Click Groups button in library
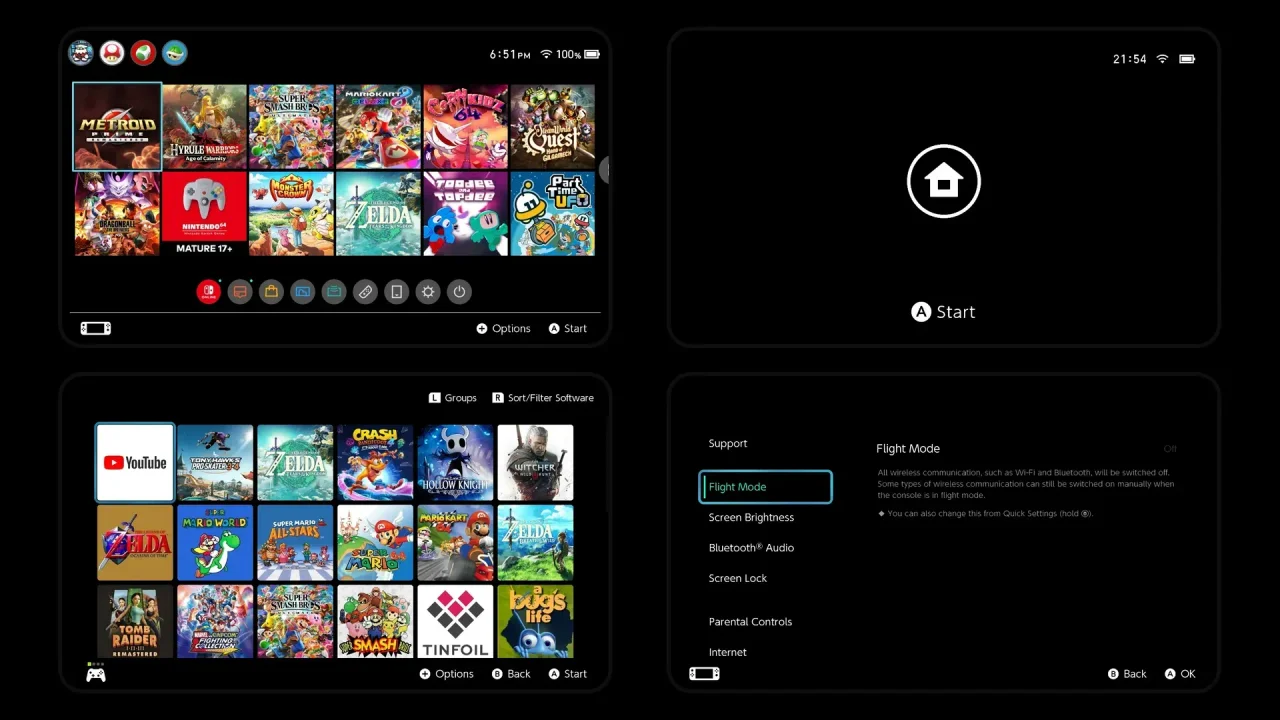 [453, 398]
